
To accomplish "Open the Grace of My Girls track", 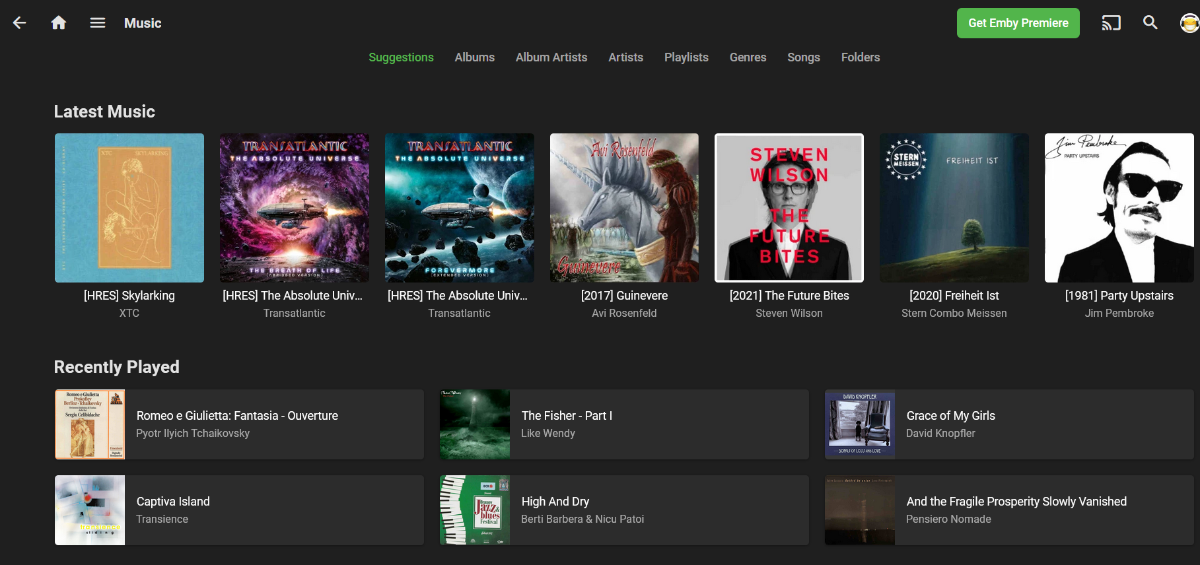I will click(x=1009, y=424).
